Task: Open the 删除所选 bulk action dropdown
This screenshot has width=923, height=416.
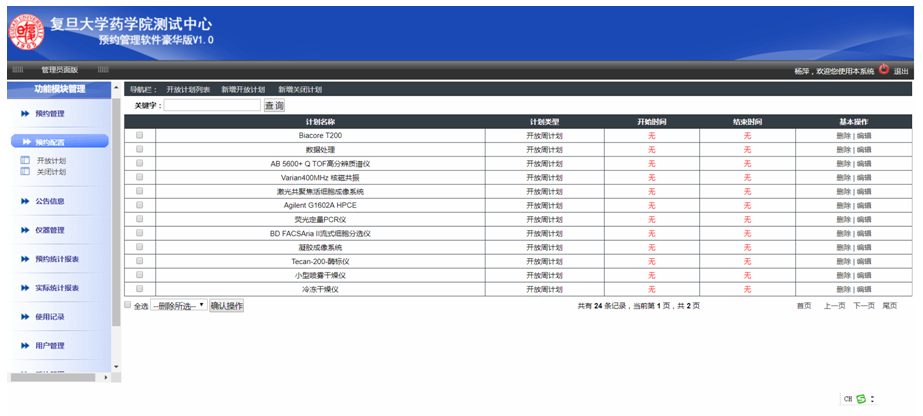Action: point(178,305)
